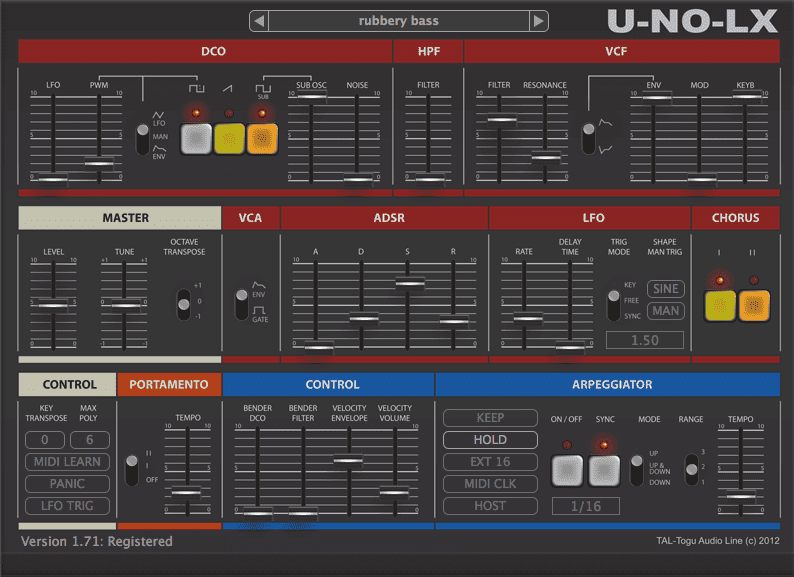Go to the next preset with the right arrow

coord(539,21)
